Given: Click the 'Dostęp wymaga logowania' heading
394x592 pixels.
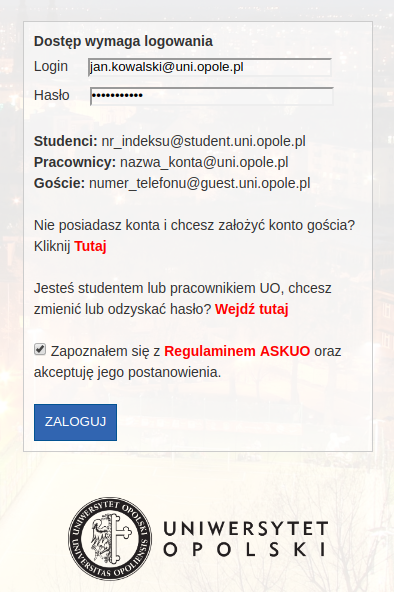Looking at the screenshot, I should click(123, 41).
